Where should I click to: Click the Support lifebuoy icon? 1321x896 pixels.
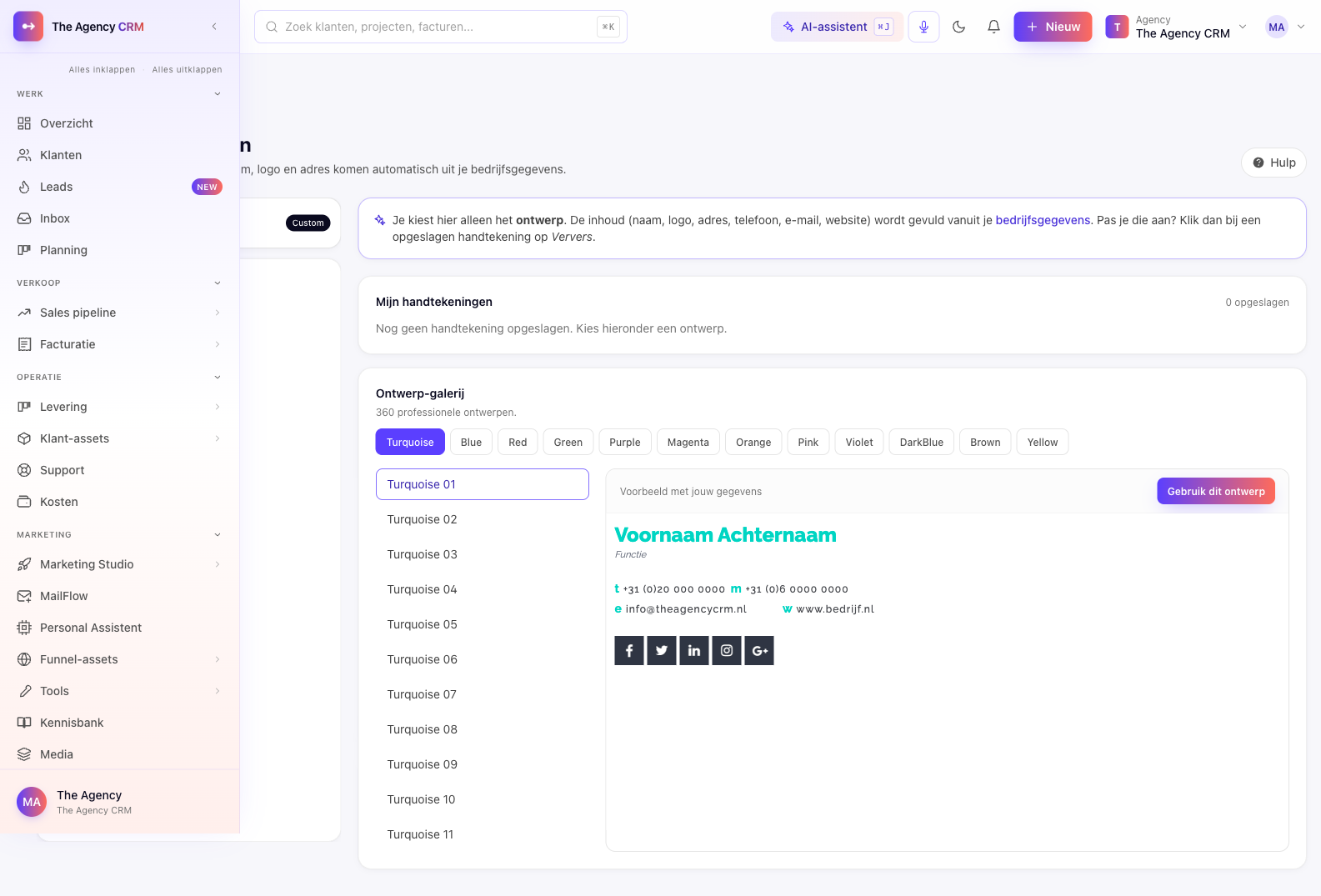[24, 470]
